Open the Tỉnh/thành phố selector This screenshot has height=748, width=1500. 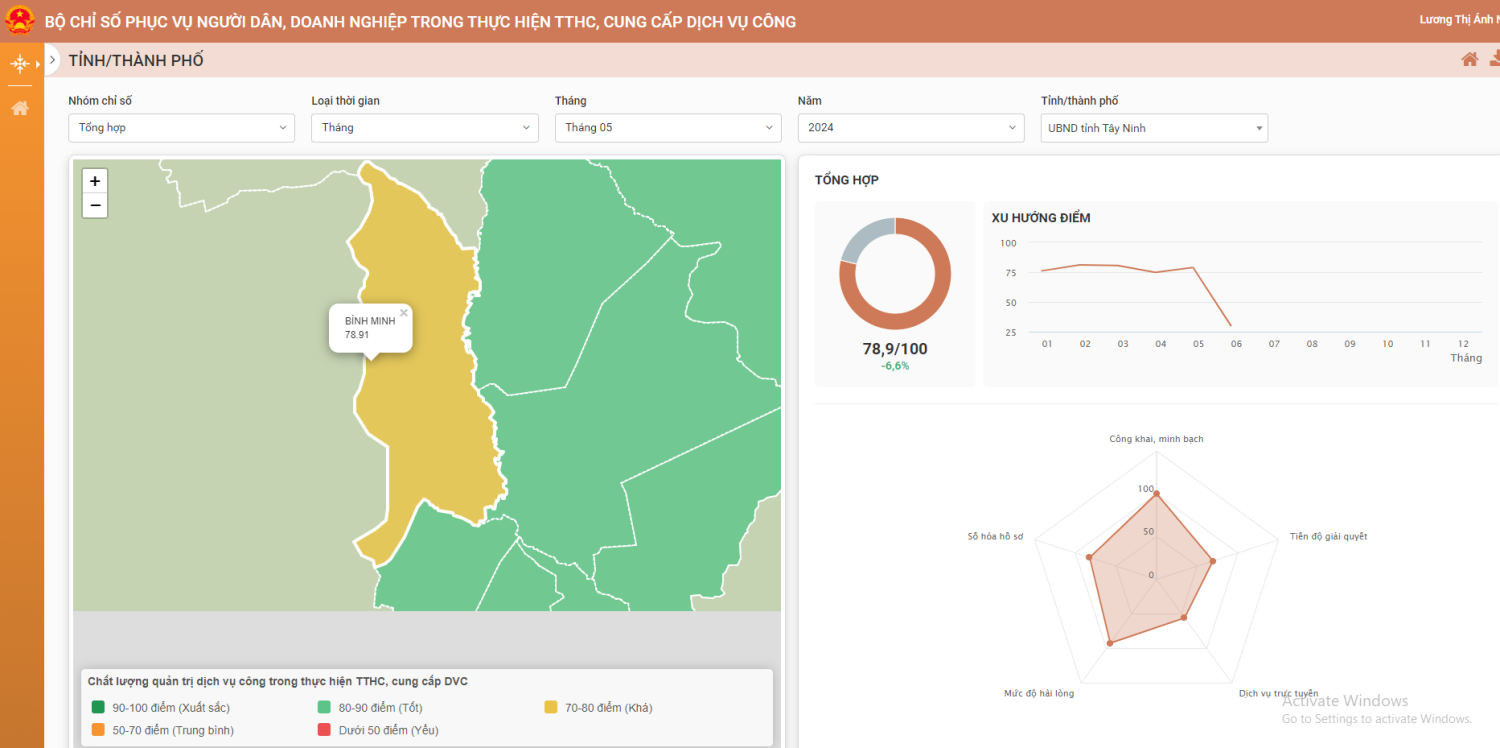[x=1154, y=128]
